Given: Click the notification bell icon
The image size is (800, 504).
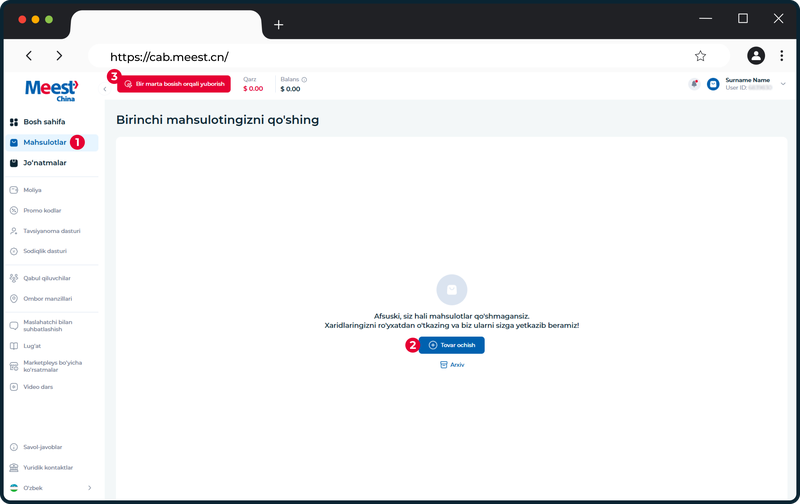Looking at the screenshot, I should coord(694,84).
